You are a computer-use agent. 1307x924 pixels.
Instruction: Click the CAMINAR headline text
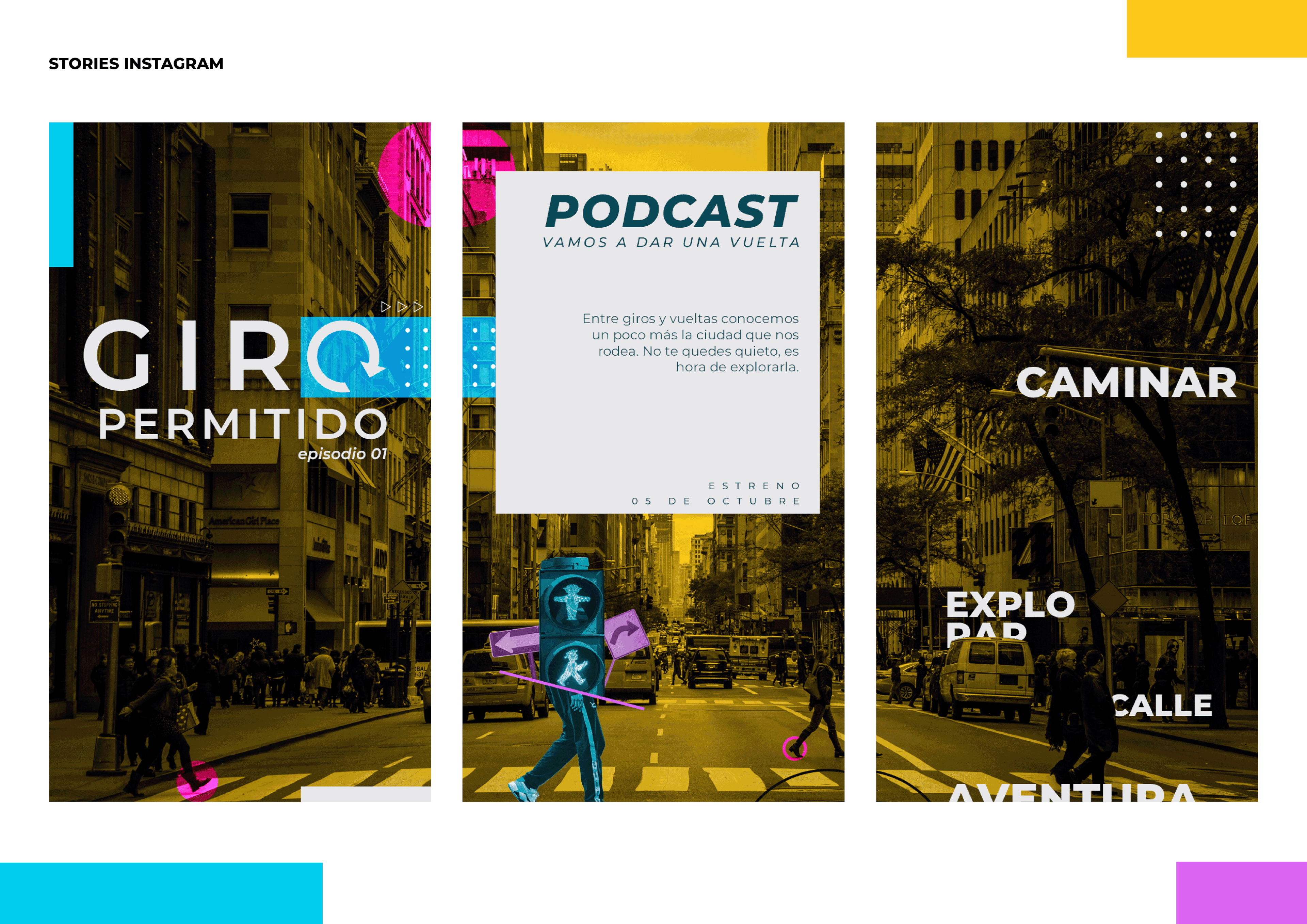[1126, 382]
